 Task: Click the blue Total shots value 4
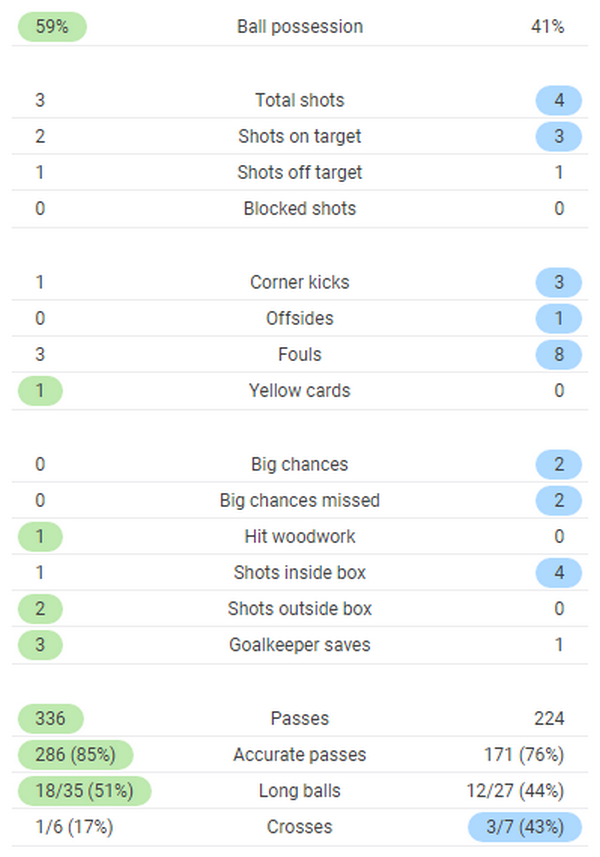(559, 100)
